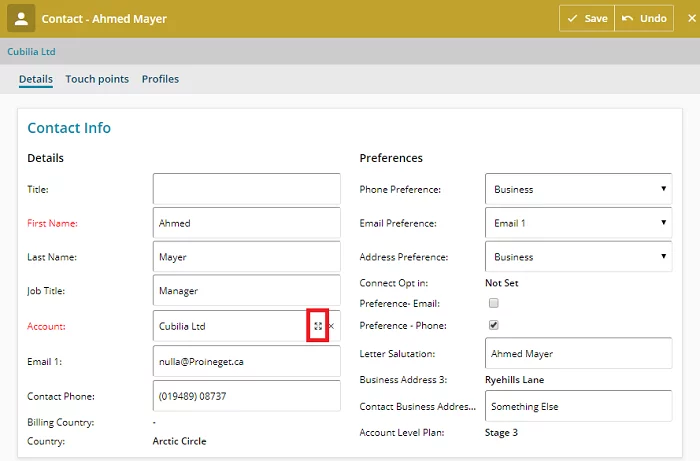
Task: Click the Letter Salutation text box
Action: point(577,353)
